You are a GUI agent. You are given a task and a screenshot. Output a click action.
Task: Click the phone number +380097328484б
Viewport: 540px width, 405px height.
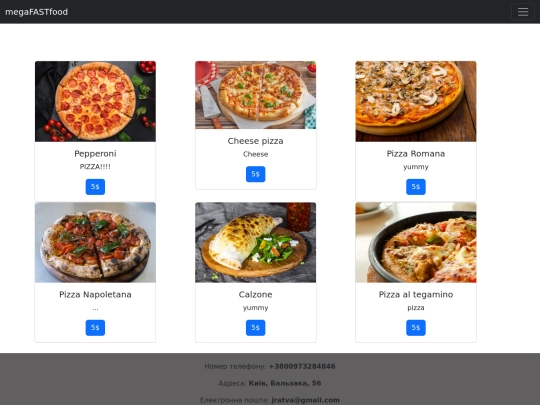coord(302,366)
